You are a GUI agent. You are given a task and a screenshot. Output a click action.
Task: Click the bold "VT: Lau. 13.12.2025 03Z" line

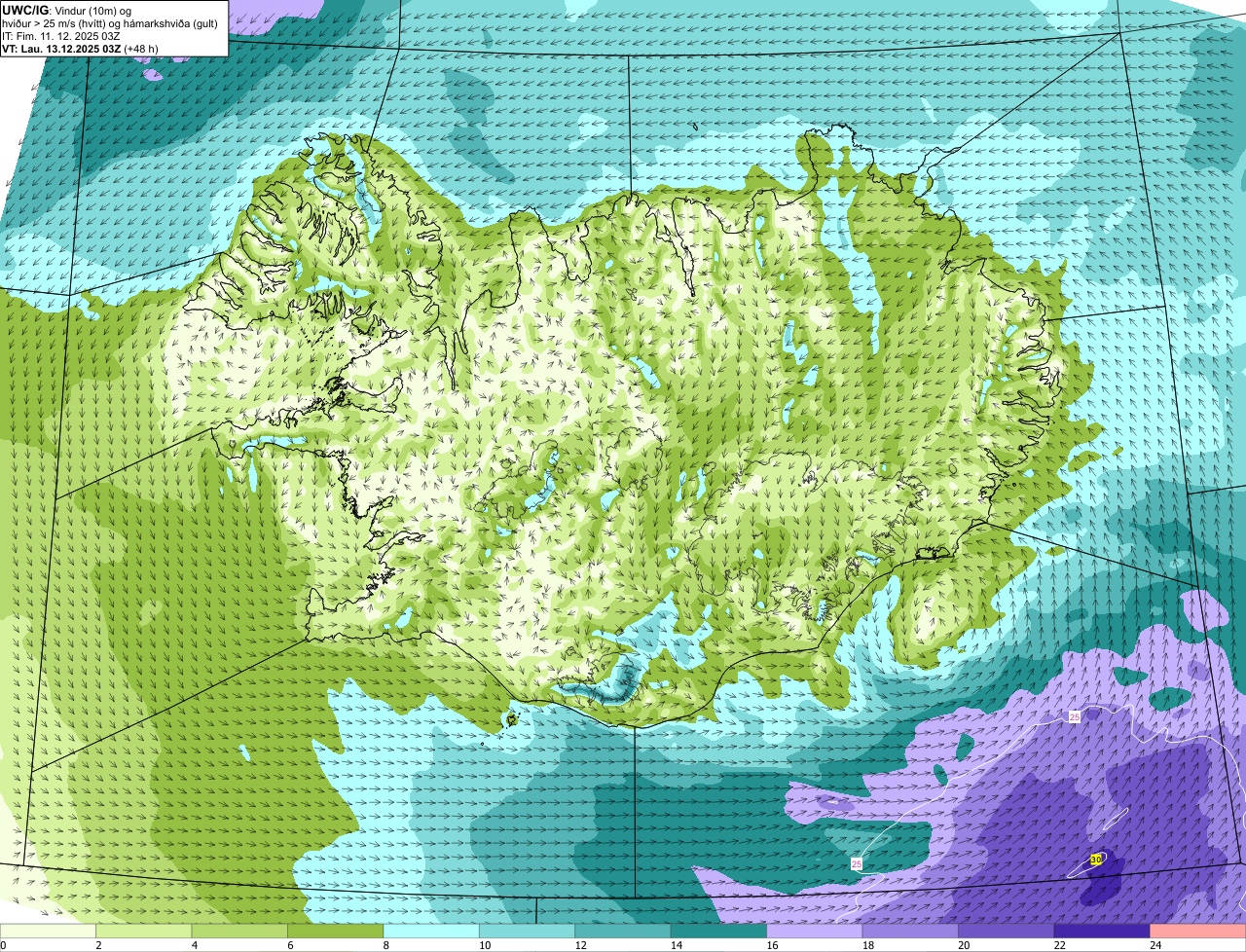point(62,49)
